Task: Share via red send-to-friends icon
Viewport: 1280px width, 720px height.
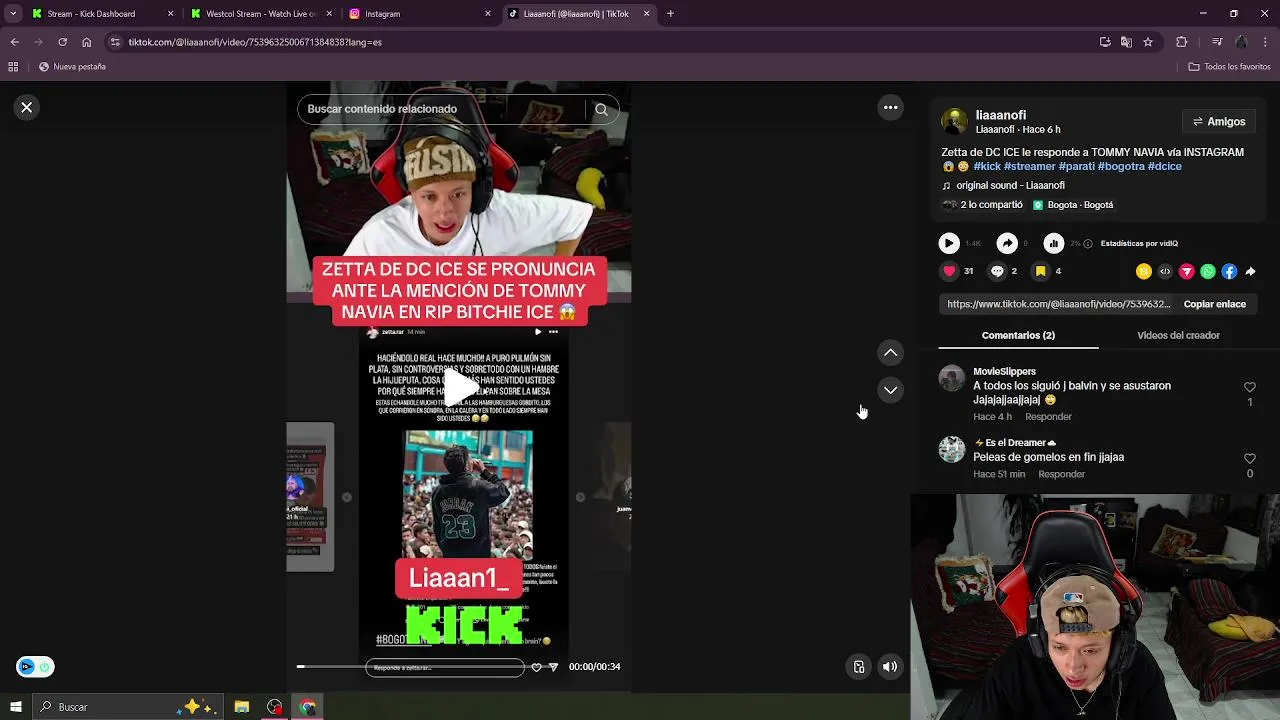Action: click(x=1187, y=271)
